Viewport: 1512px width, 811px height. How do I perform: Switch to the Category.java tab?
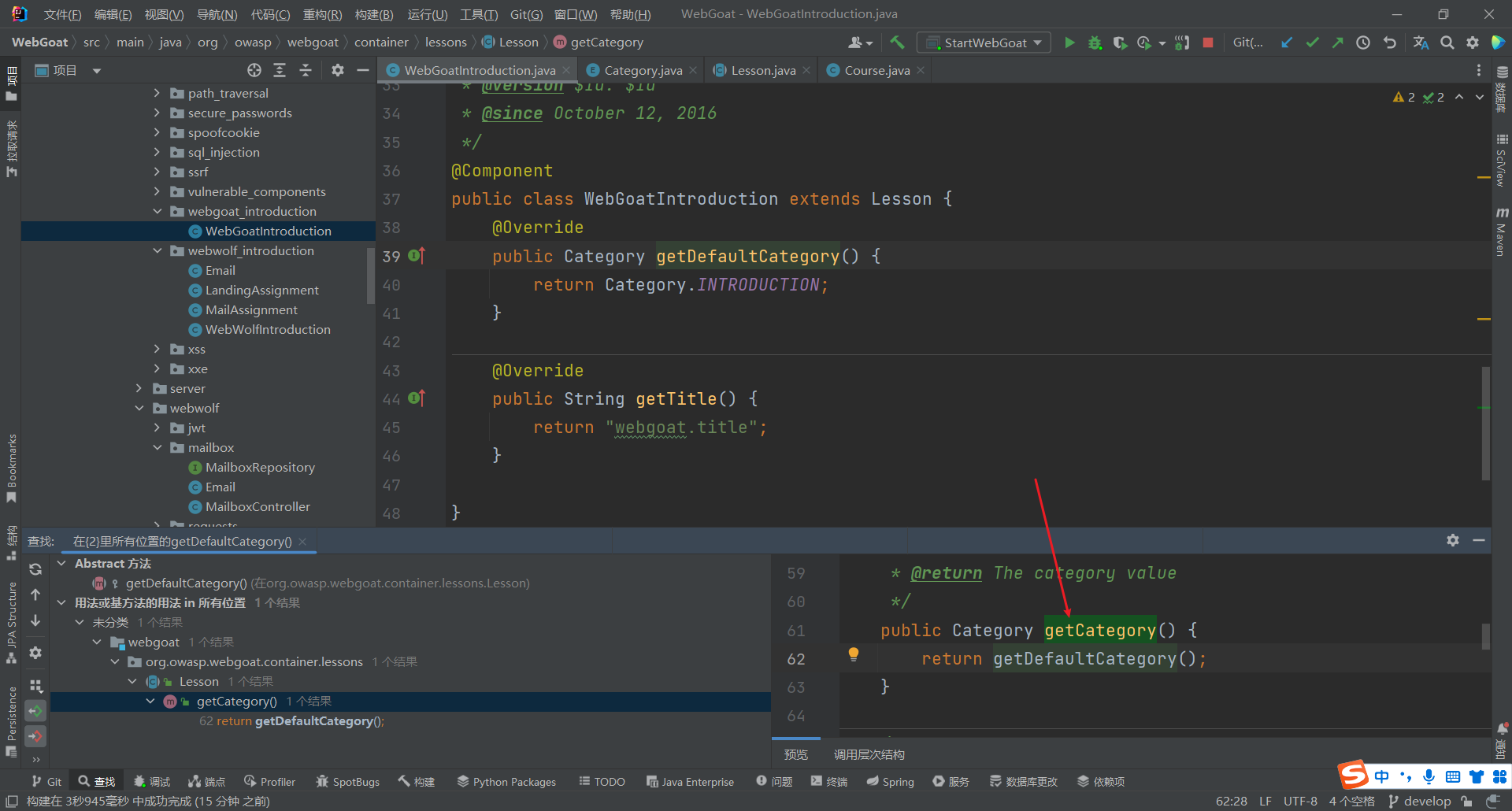pyautogui.click(x=643, y=70)
